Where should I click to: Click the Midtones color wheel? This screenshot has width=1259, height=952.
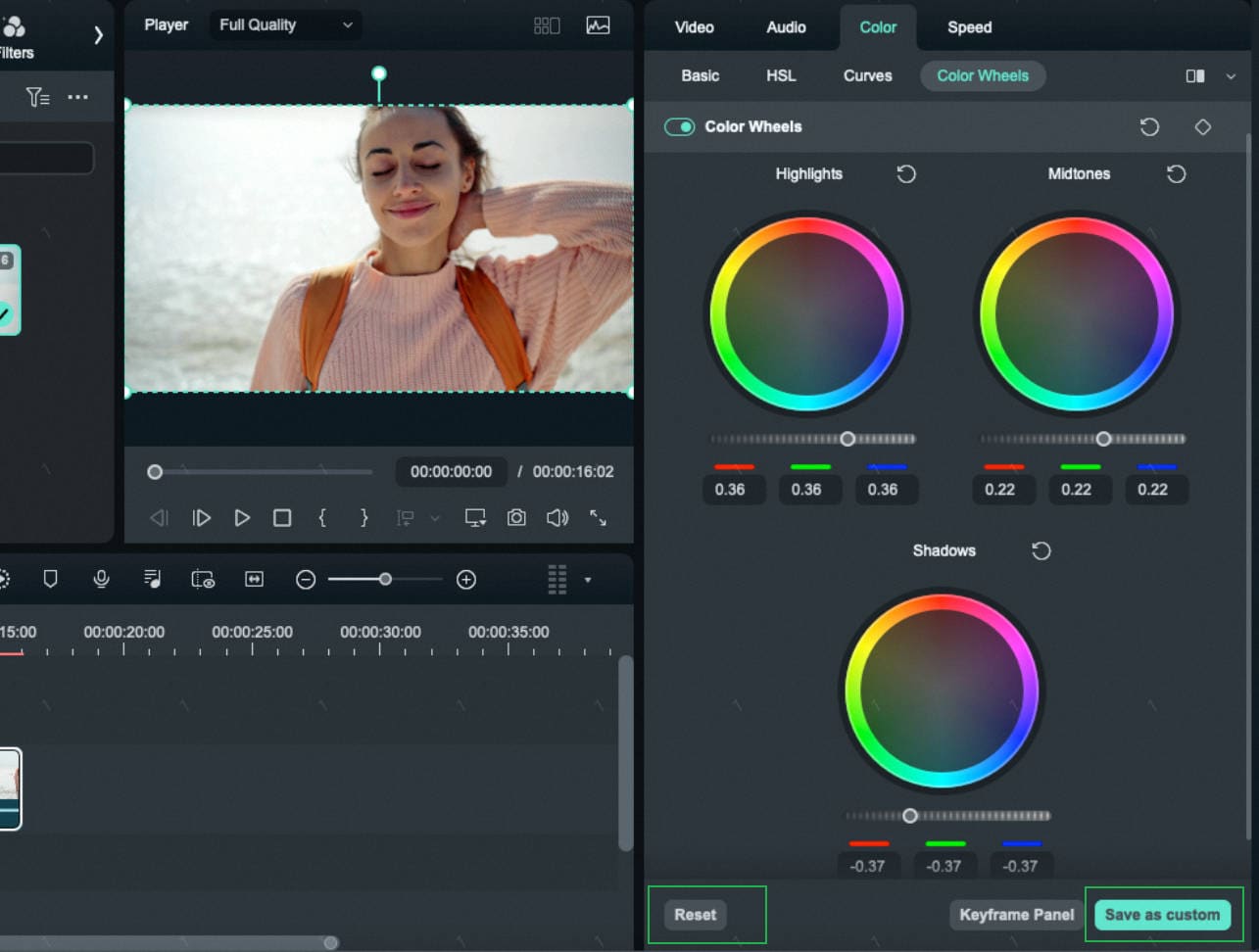click(1076, 313)
